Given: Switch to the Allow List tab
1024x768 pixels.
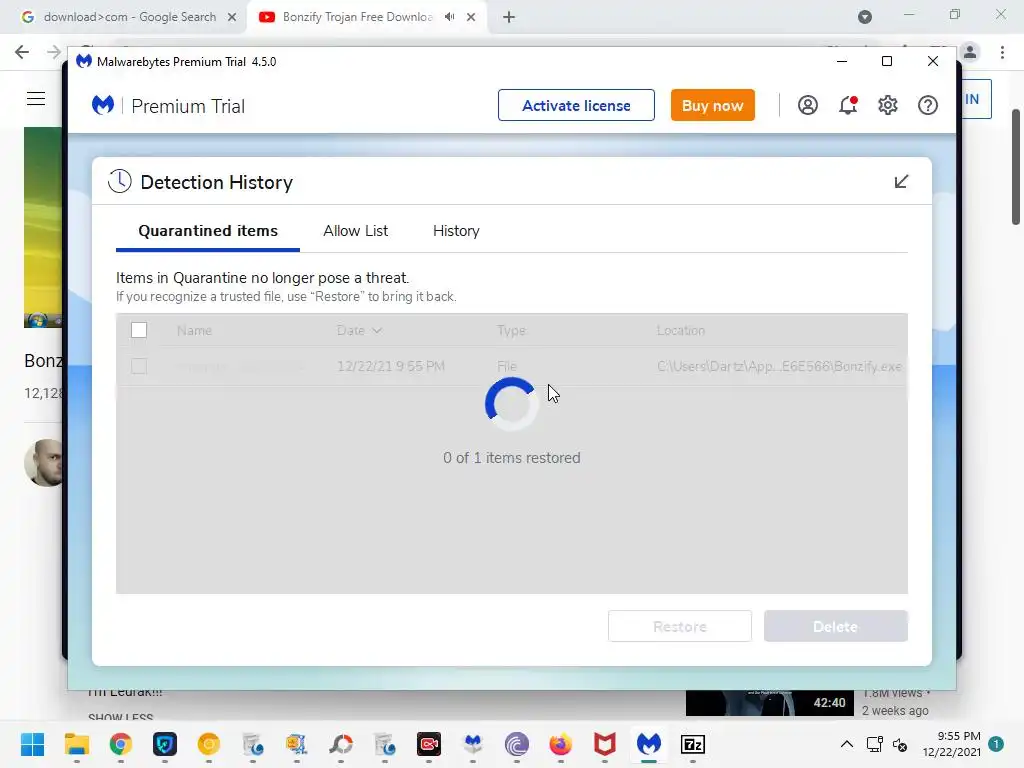Looking at the screenshot, I should (x=355, y=231).
